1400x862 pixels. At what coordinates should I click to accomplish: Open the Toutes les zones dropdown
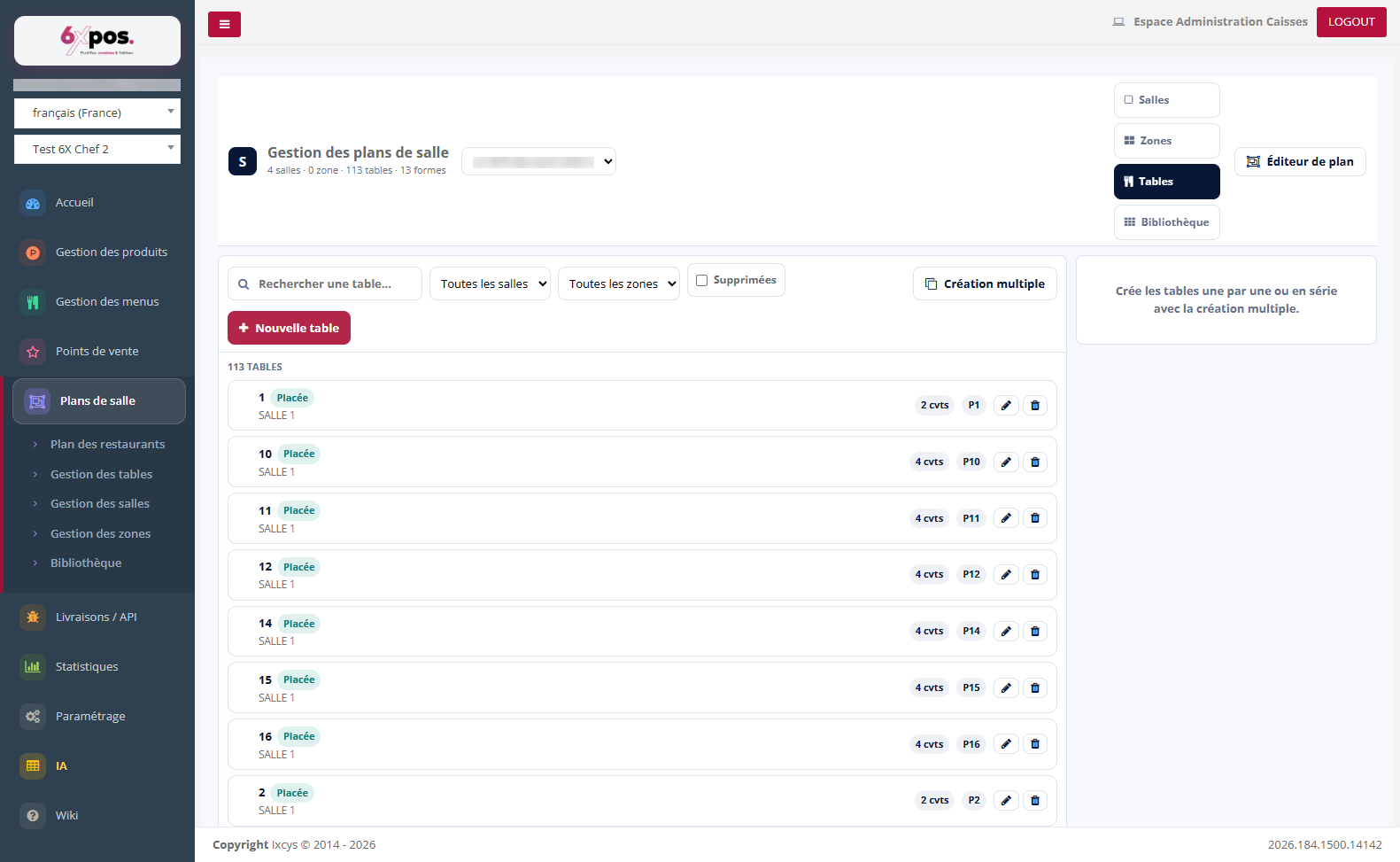coord(619,283)
